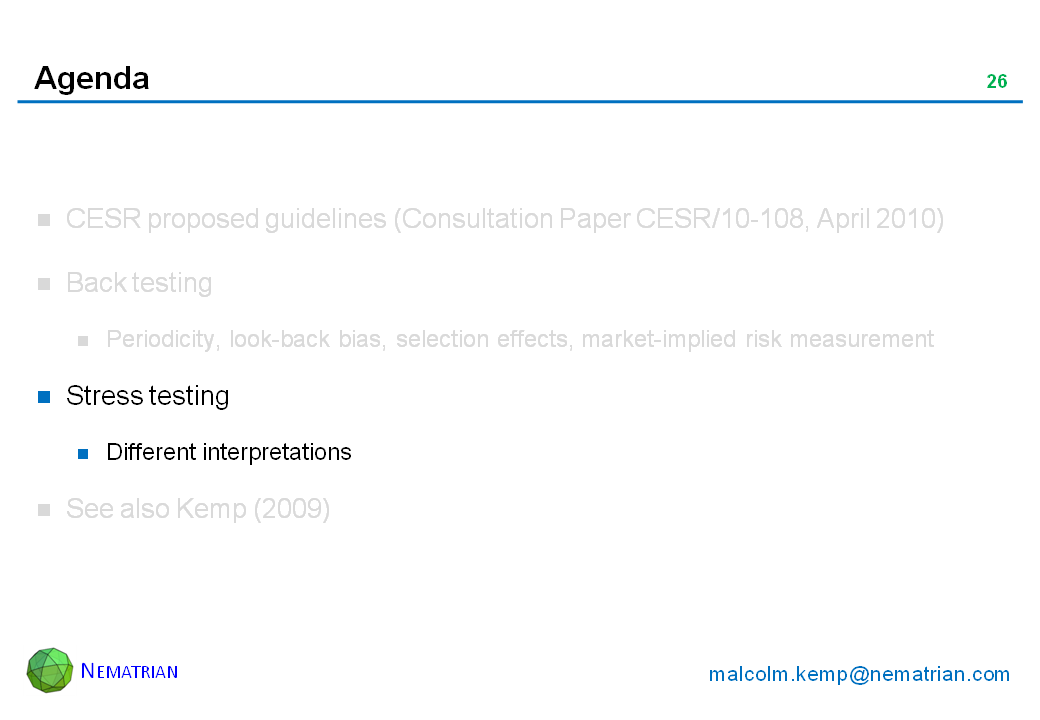The width and height of the screenshot is (1040, 720).
Task: Click the grey bullet beside Back testing
Action: (44, 284)
